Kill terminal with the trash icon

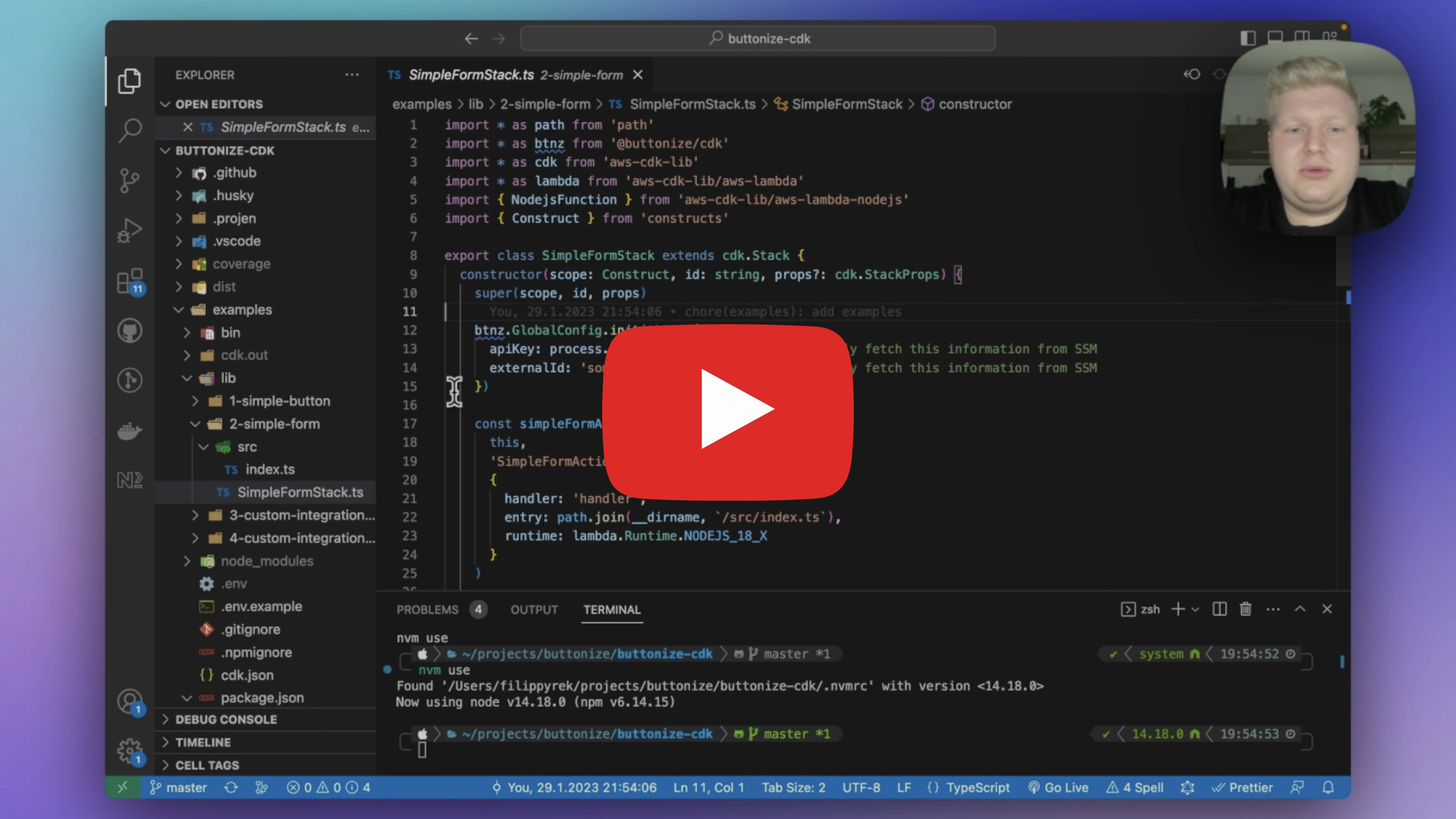(1245, 609)
